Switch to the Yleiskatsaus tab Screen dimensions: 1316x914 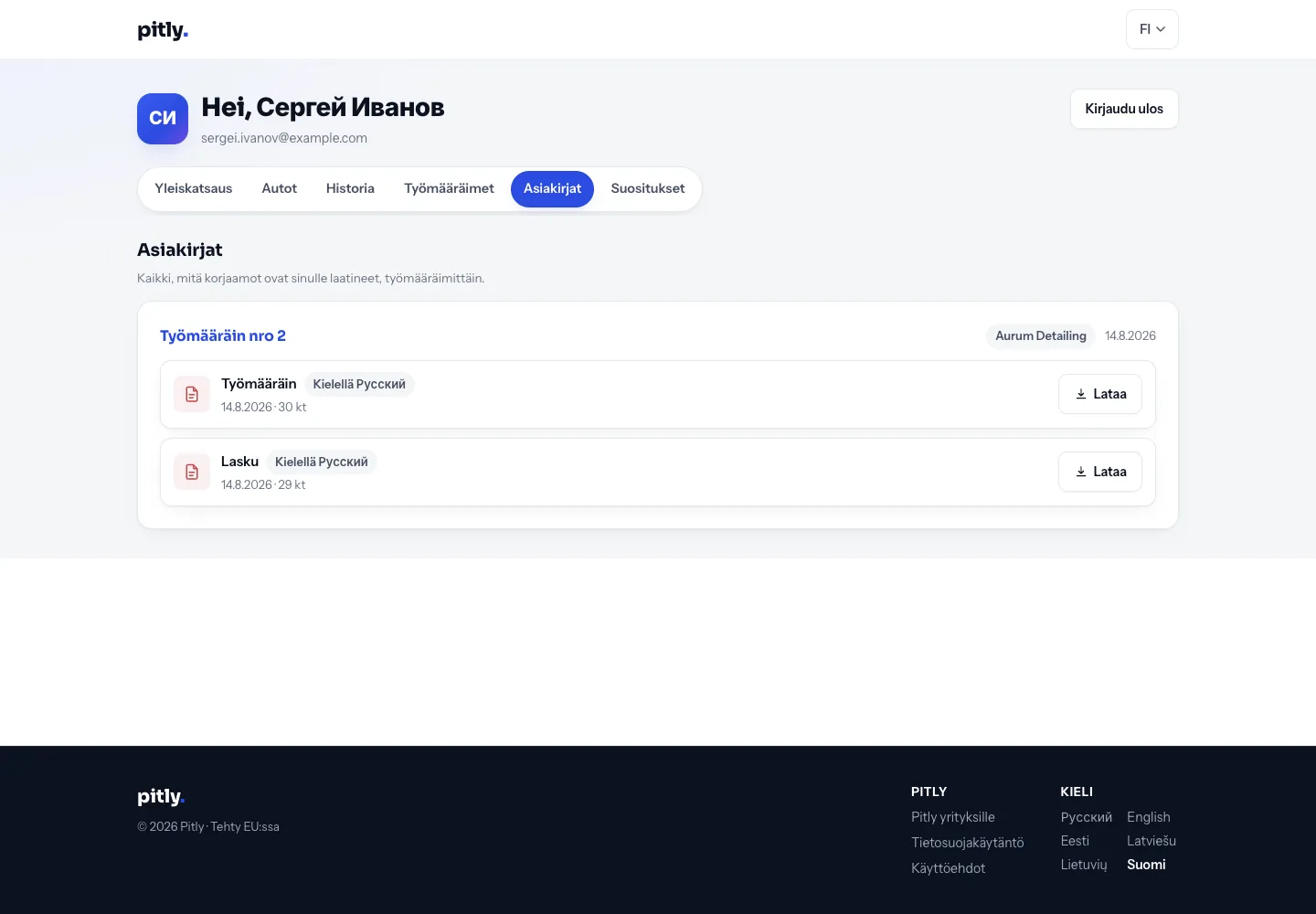point(194,188)
